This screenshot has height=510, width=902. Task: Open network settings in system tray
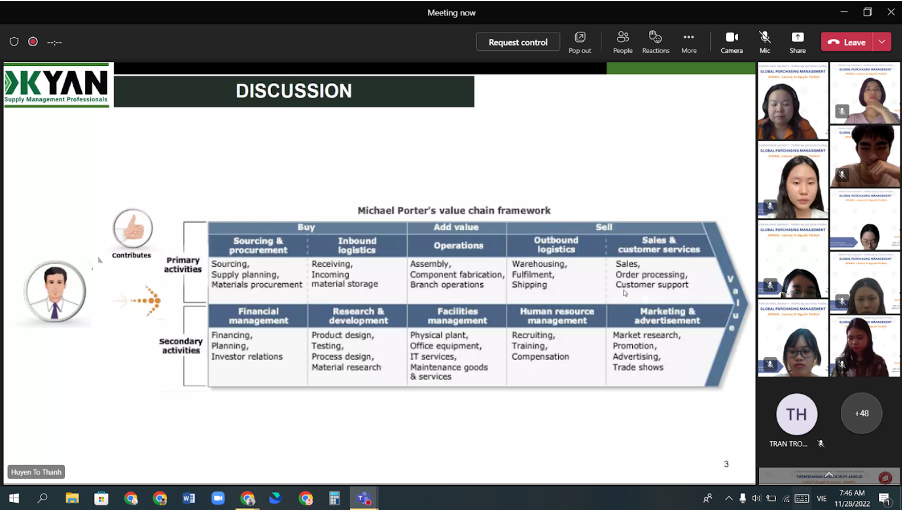786,498
